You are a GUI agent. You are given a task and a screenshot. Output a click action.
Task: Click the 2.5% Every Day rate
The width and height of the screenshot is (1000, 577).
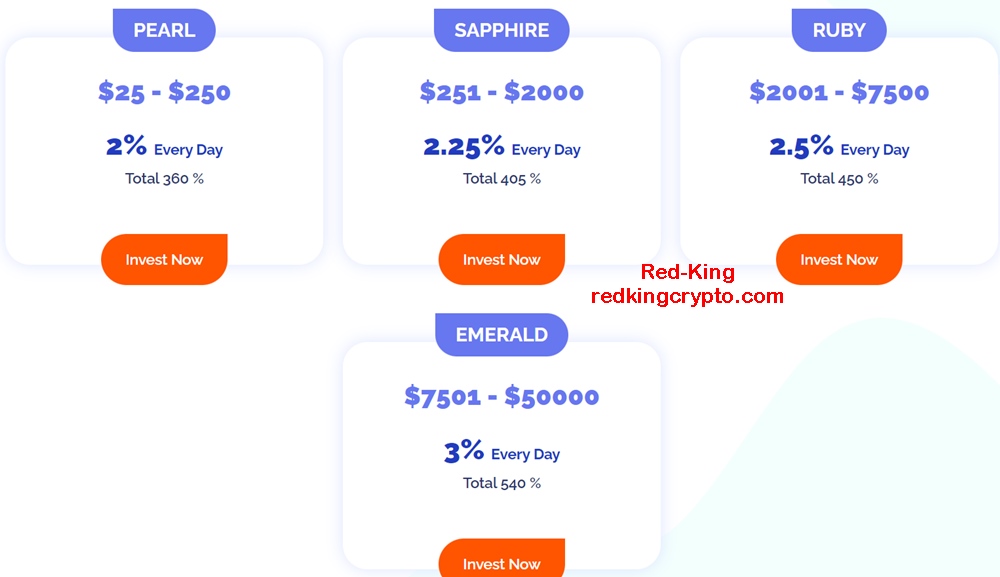[x=839, y=147]
